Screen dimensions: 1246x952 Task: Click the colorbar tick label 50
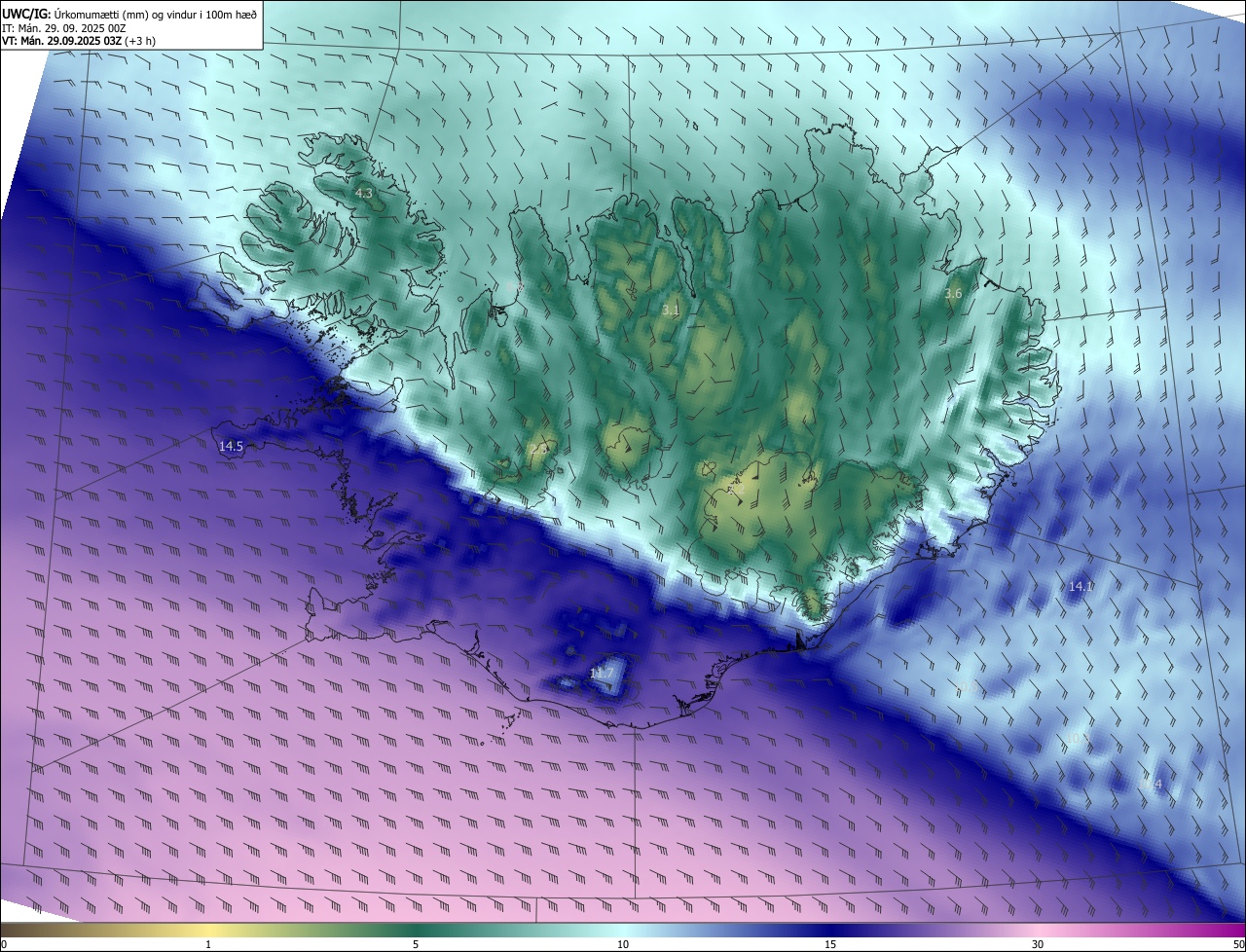1238,944
